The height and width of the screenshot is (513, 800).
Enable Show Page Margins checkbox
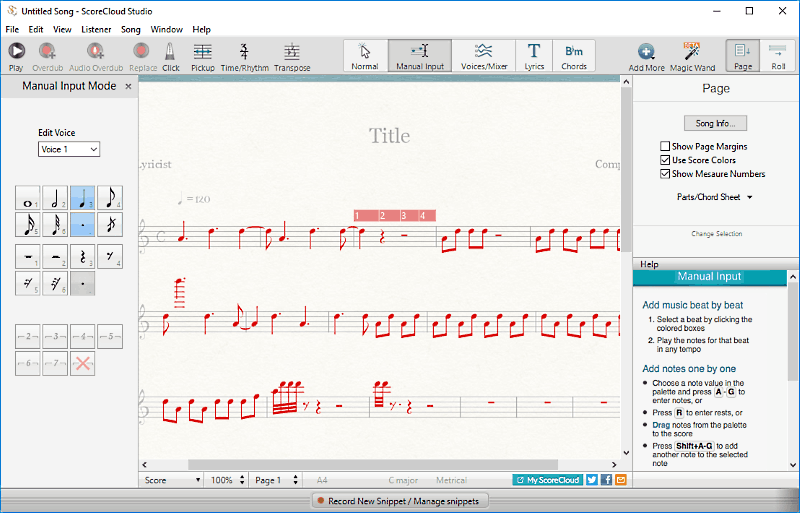pyautogui.click(x=665, y=146)
